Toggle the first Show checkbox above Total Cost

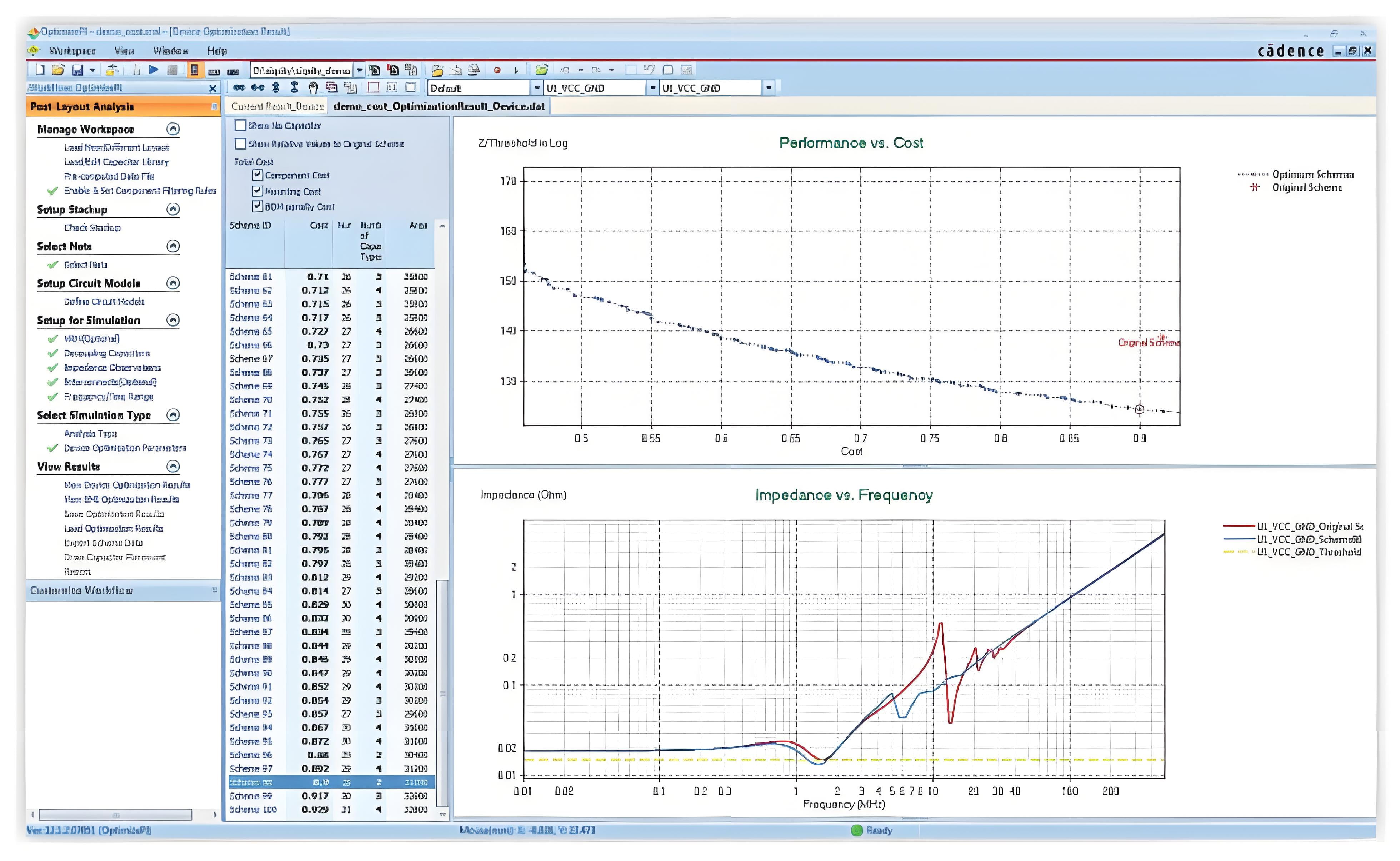click(240, 125)
